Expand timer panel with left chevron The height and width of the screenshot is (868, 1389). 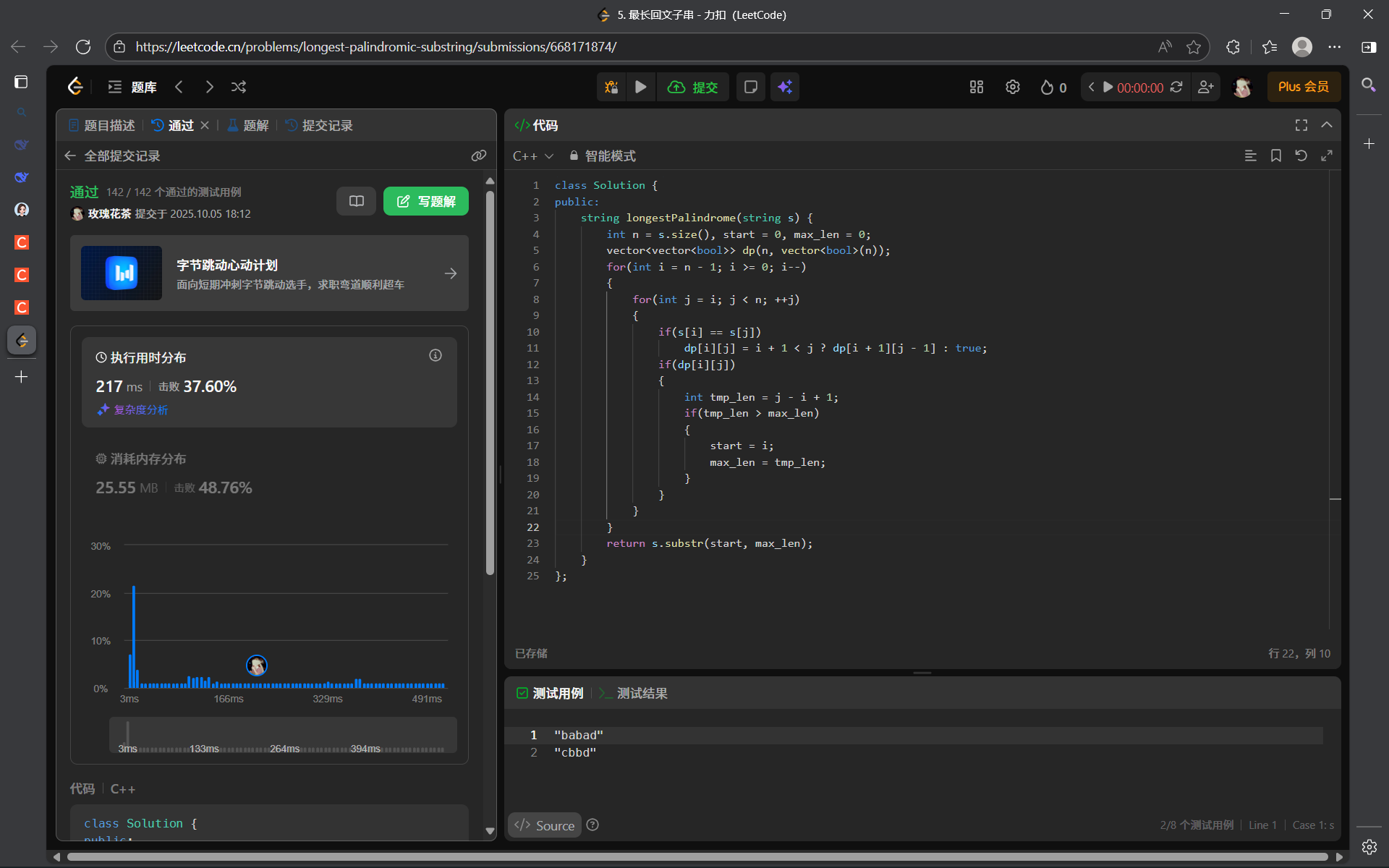[1091, 87]
